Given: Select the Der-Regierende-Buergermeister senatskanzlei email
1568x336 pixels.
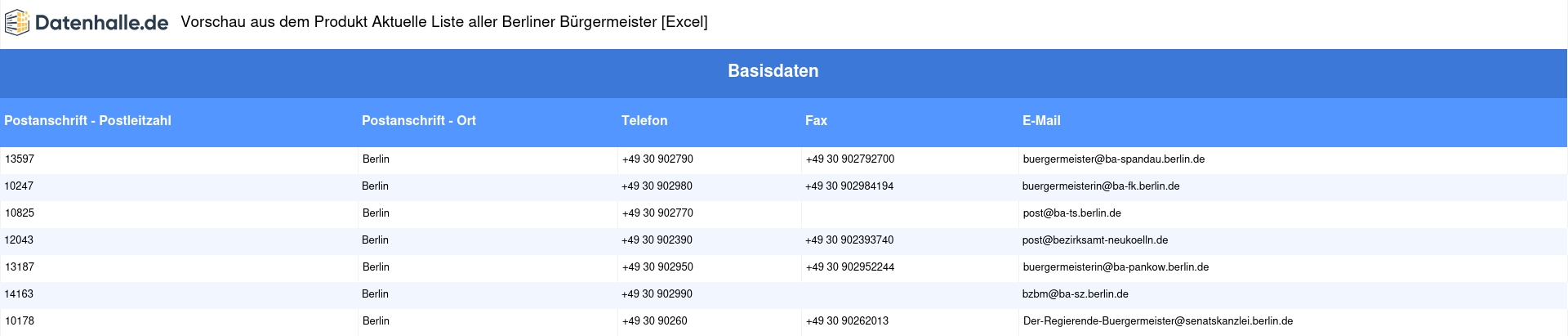Looking at the screenshot, I should (1157, 320).
